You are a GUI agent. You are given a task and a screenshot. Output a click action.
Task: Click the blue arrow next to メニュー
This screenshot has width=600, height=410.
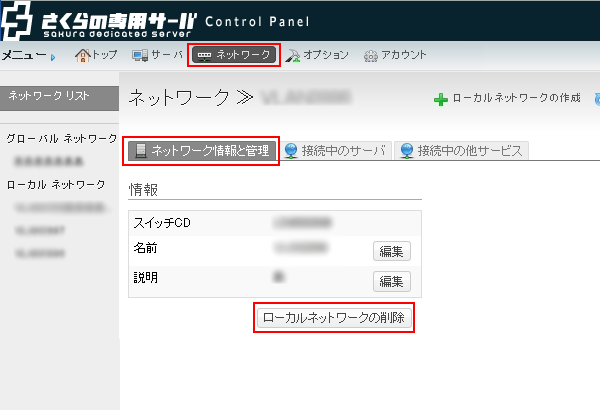click(53, 57)
